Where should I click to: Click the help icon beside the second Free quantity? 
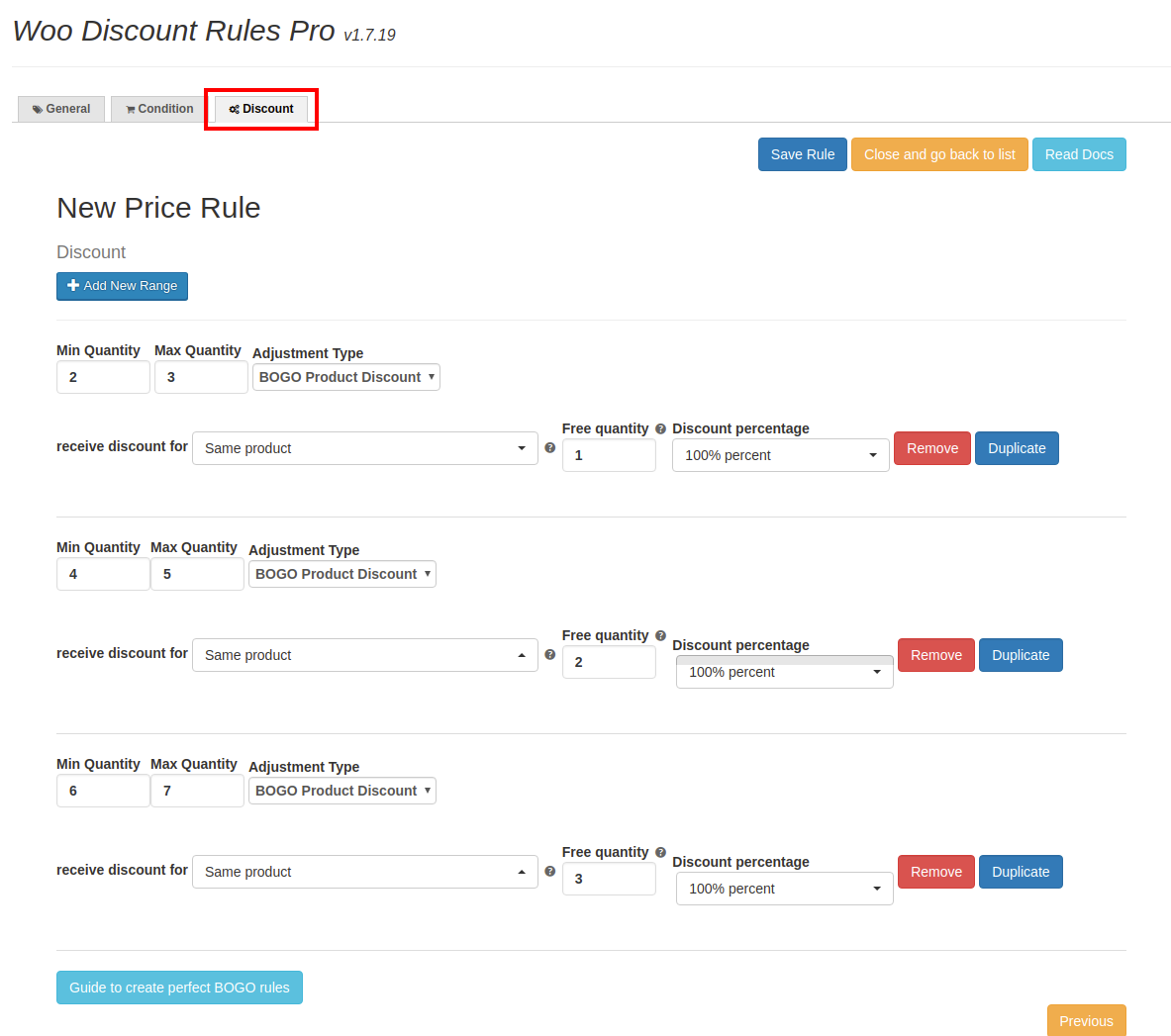[660, 635]
